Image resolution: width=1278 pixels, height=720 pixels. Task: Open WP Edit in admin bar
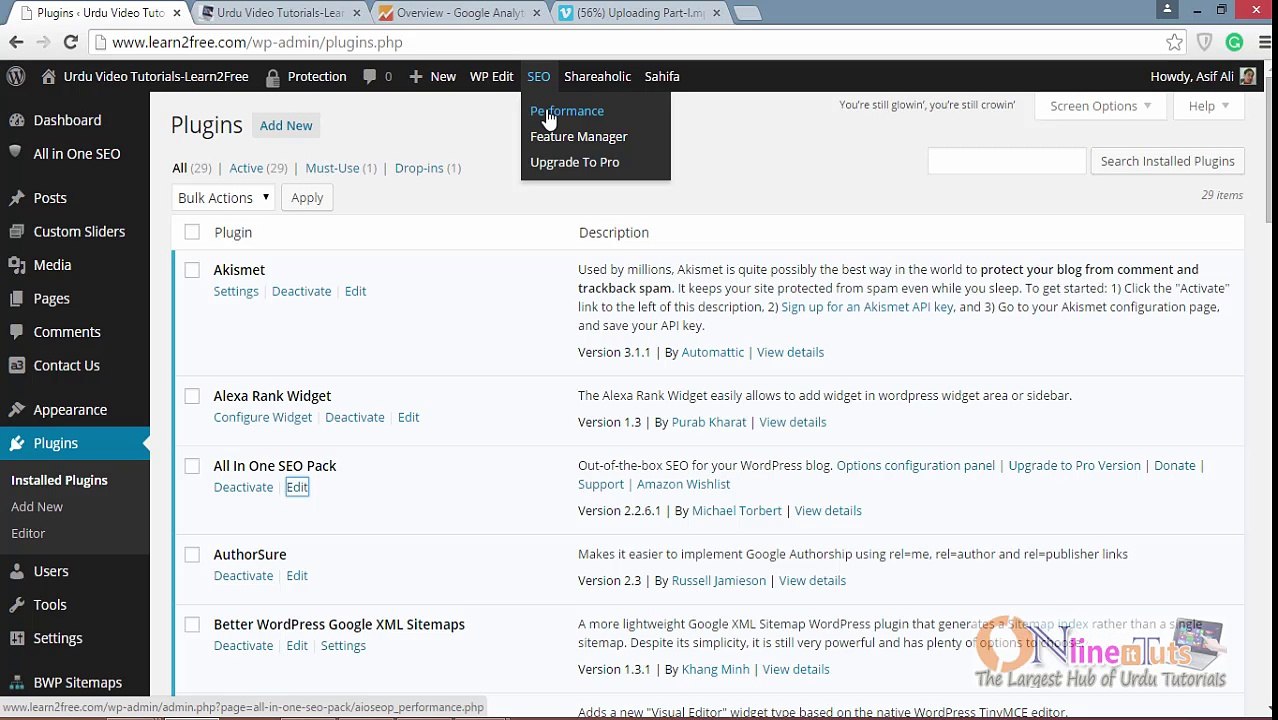[x=491, y=76]
